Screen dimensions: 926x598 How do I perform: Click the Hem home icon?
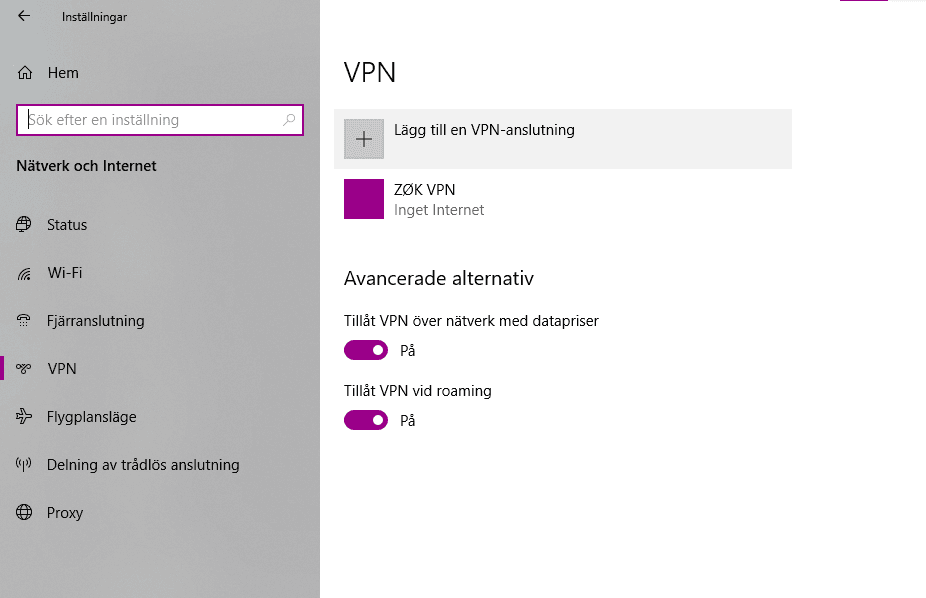point(25,73)
